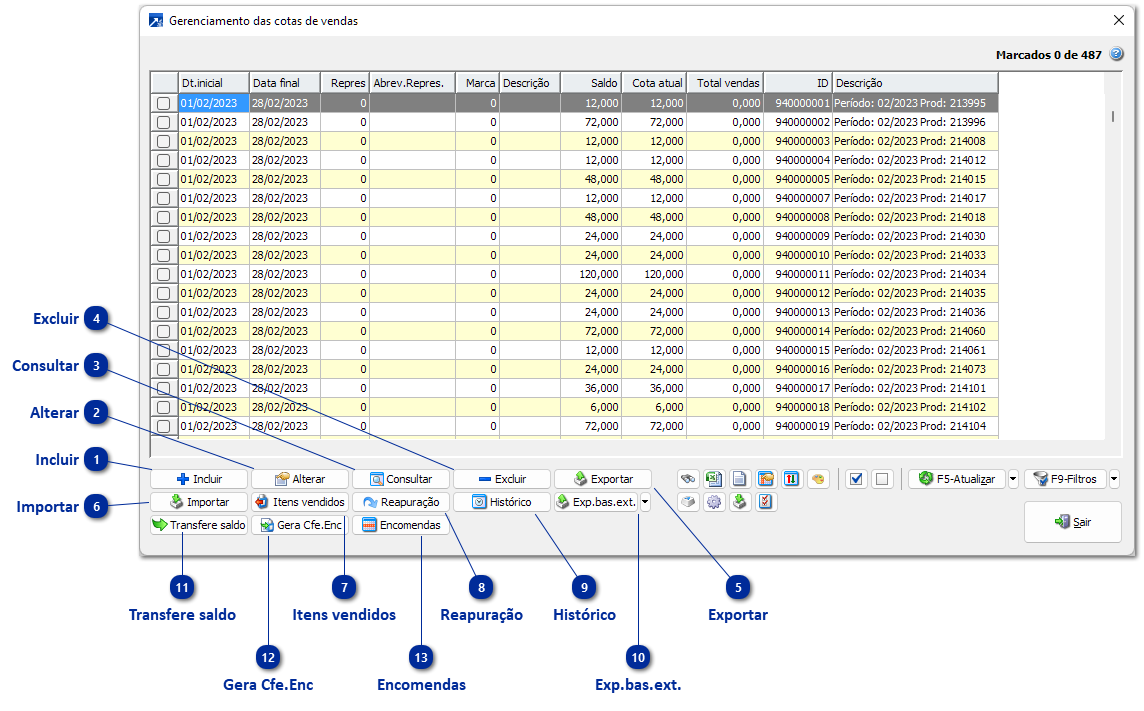Click the Transfere saldo button

click(x=198, y=525)
